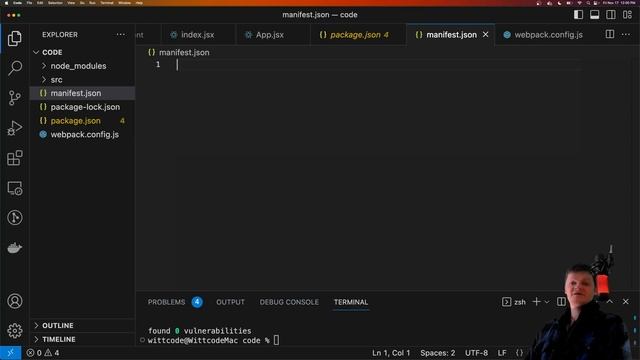
Task: Create a new terminal with plus icon
Action: pos(536,302)
